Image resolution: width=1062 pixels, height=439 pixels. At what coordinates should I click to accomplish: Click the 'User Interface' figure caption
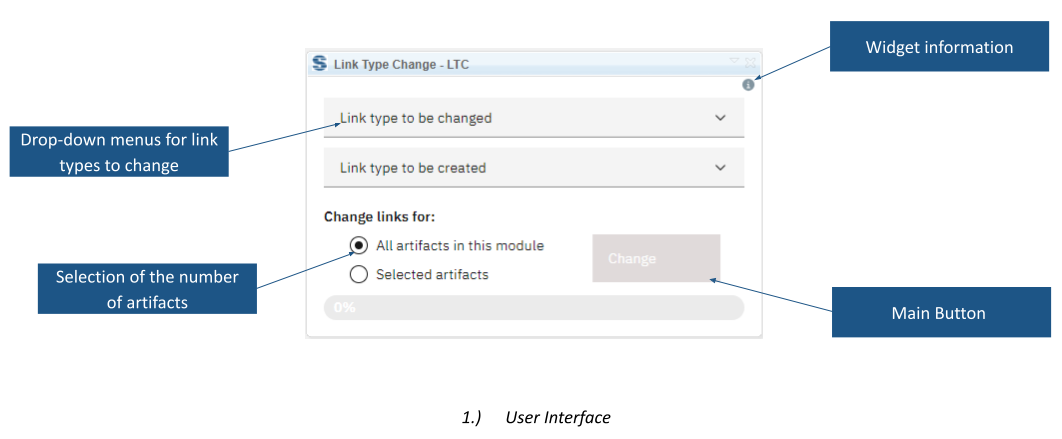[x=557, y=417]
